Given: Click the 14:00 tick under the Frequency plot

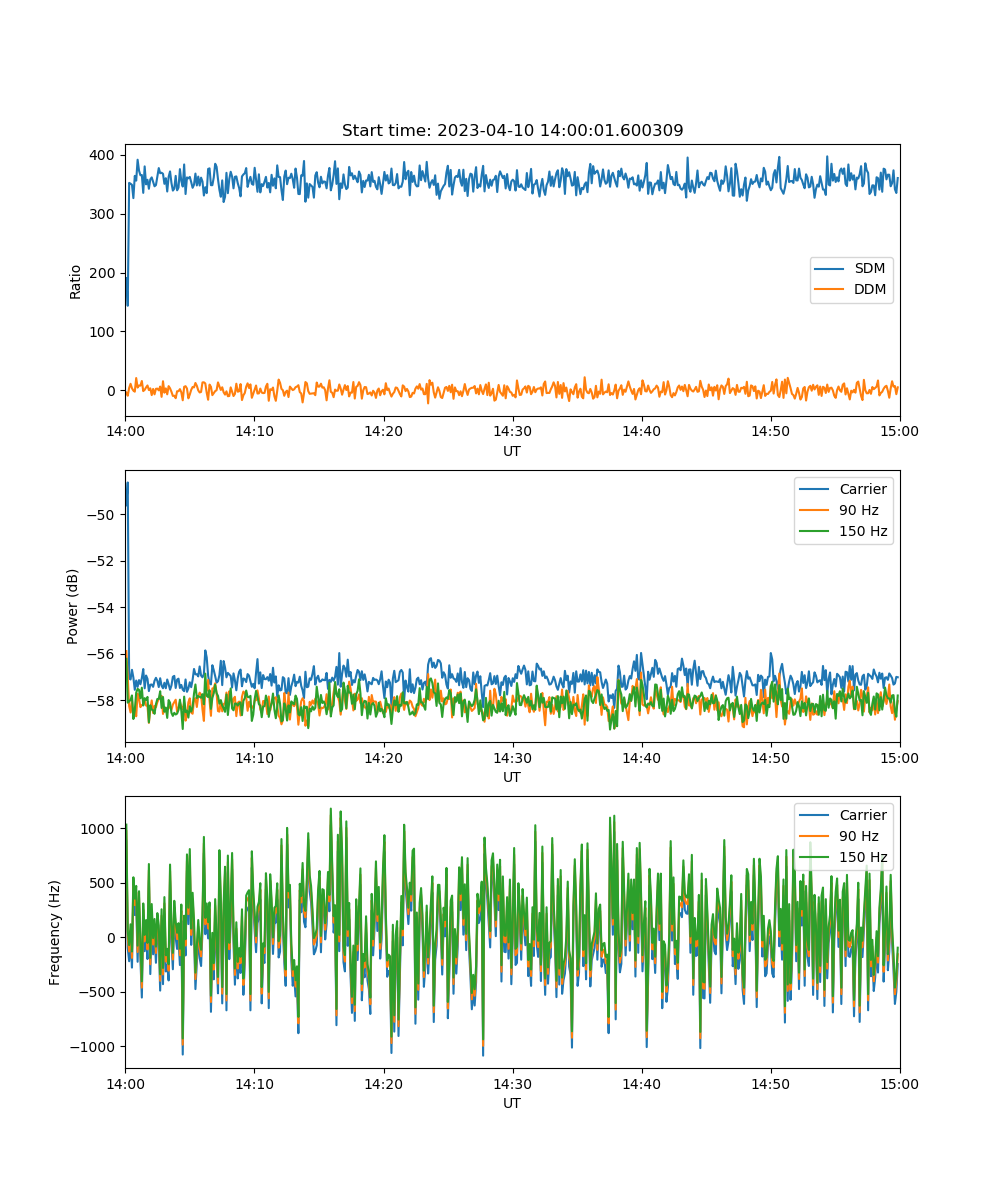Looking at the screenshot, I should [x=125, y=1084].
